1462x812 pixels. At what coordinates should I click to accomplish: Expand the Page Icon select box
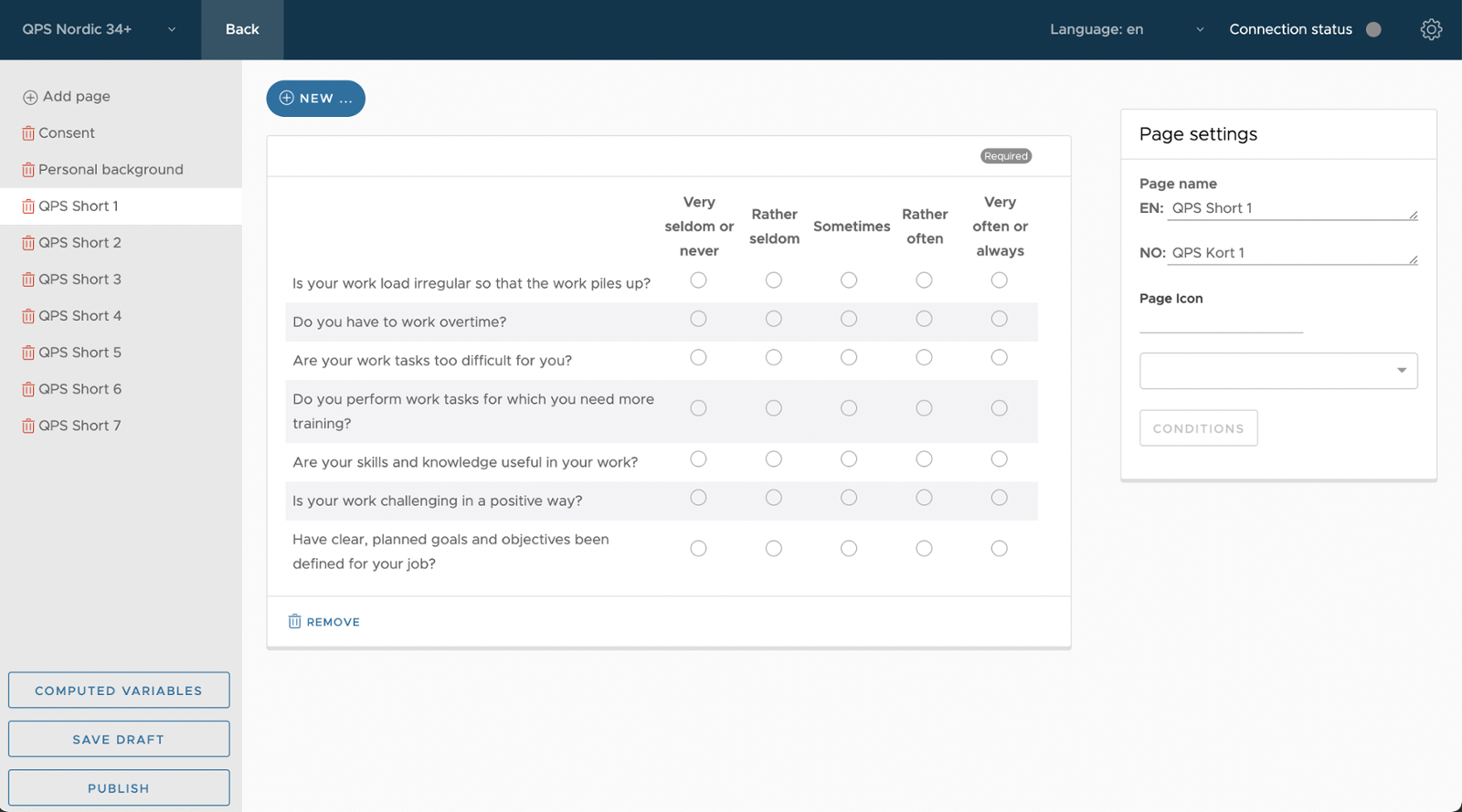pos(1278,371)
